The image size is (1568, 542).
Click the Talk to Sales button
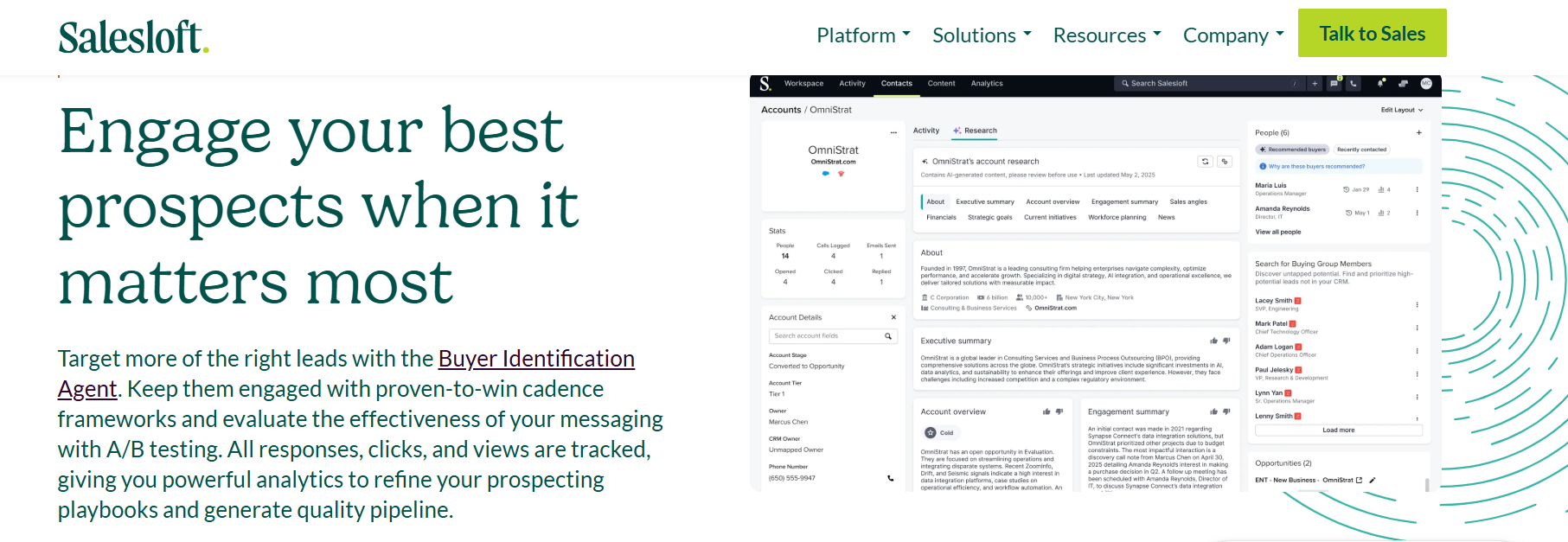(x=1372, y=33)
